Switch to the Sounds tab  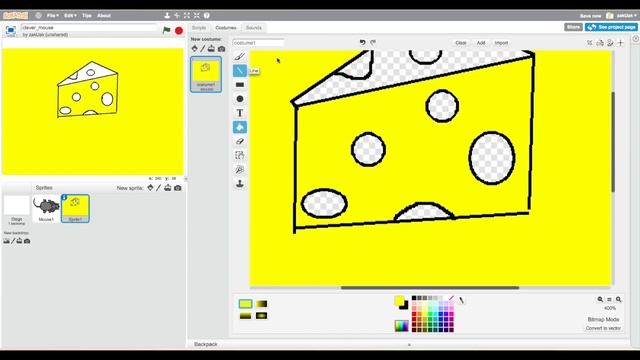(x=253, y=28)
